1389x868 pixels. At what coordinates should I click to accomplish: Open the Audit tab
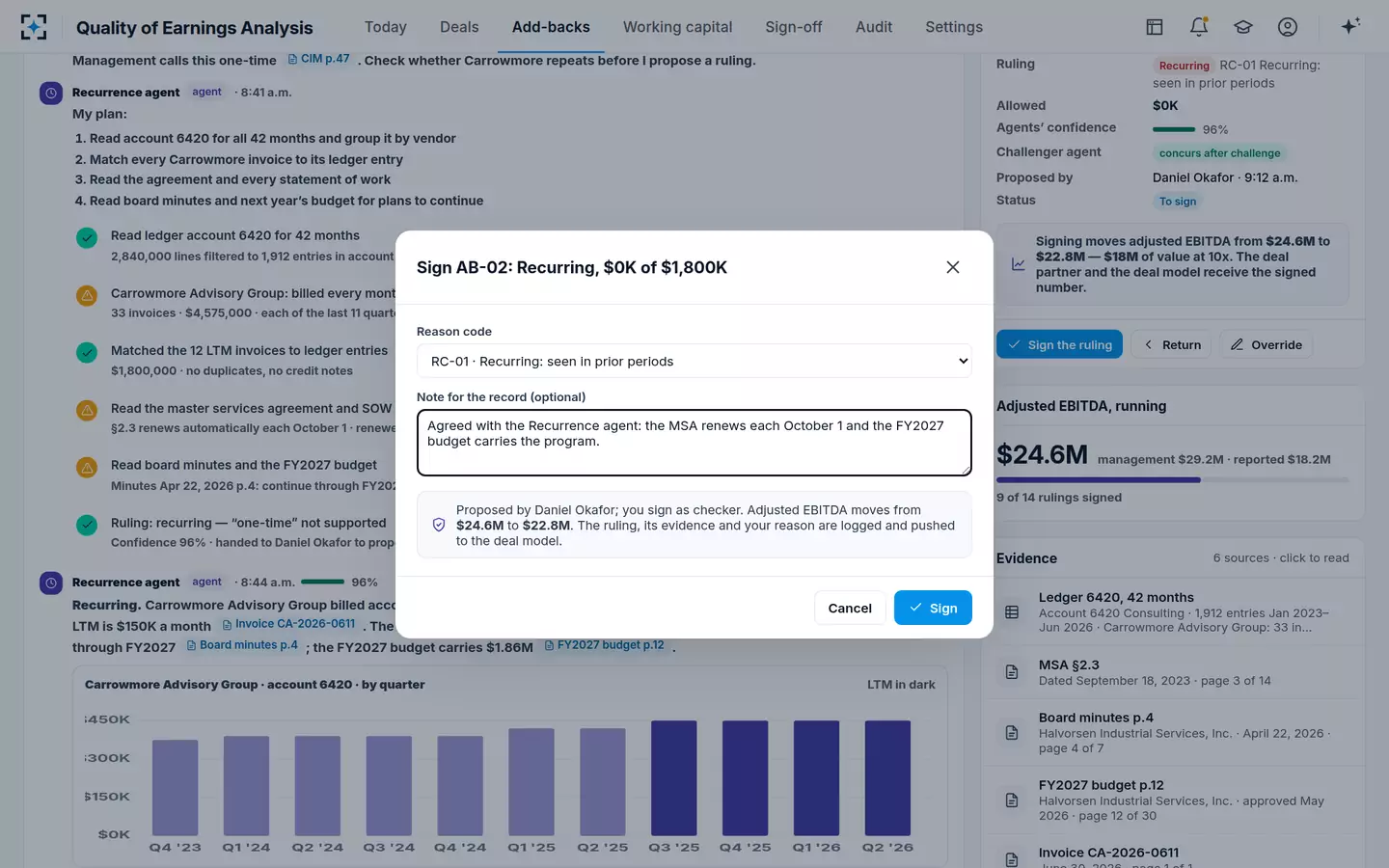coord(874,27)
